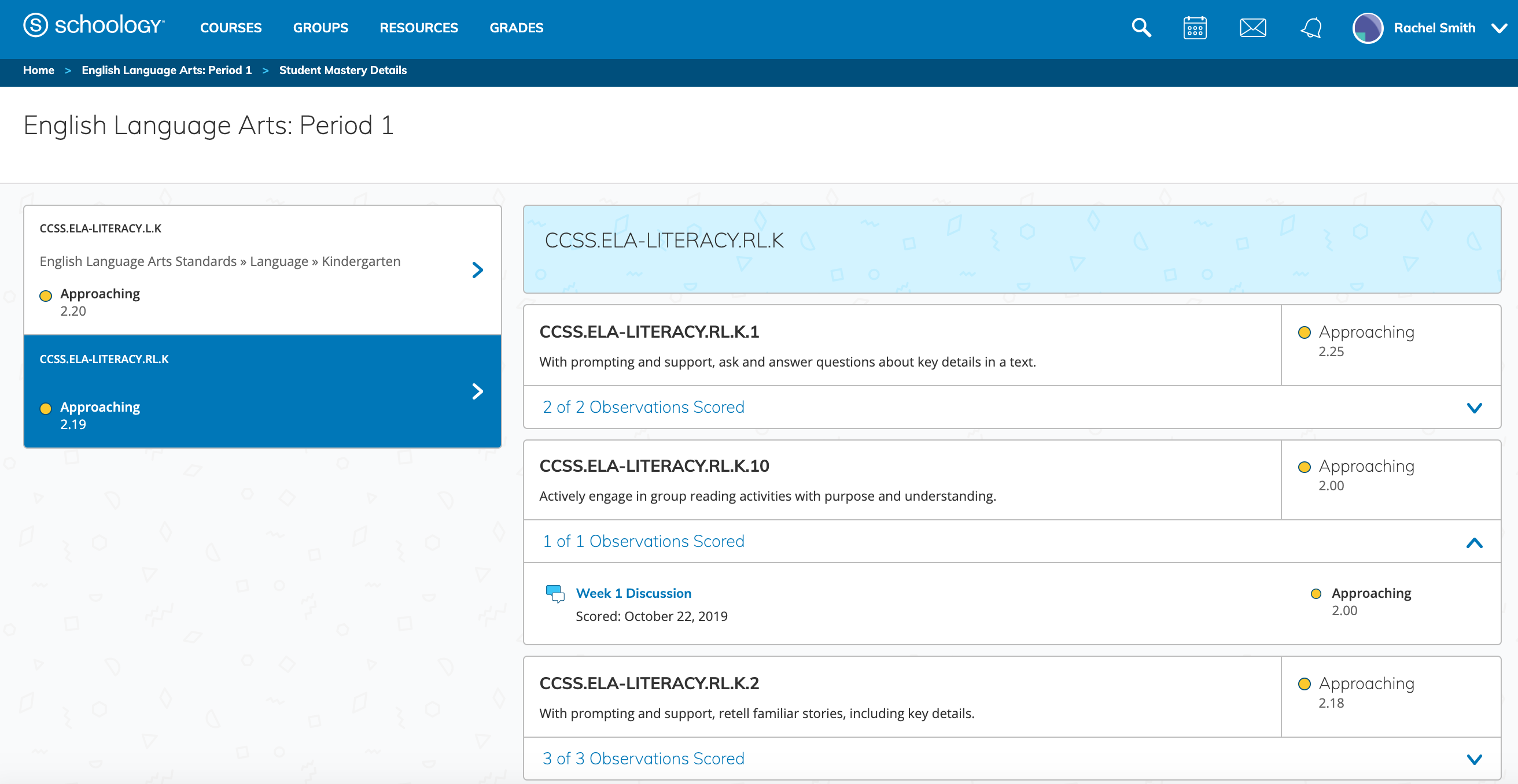Viewport: 1518px width, 784px height.
Task: Click the 2 of 2 Observations Scored text
Action: coord(643,407)
